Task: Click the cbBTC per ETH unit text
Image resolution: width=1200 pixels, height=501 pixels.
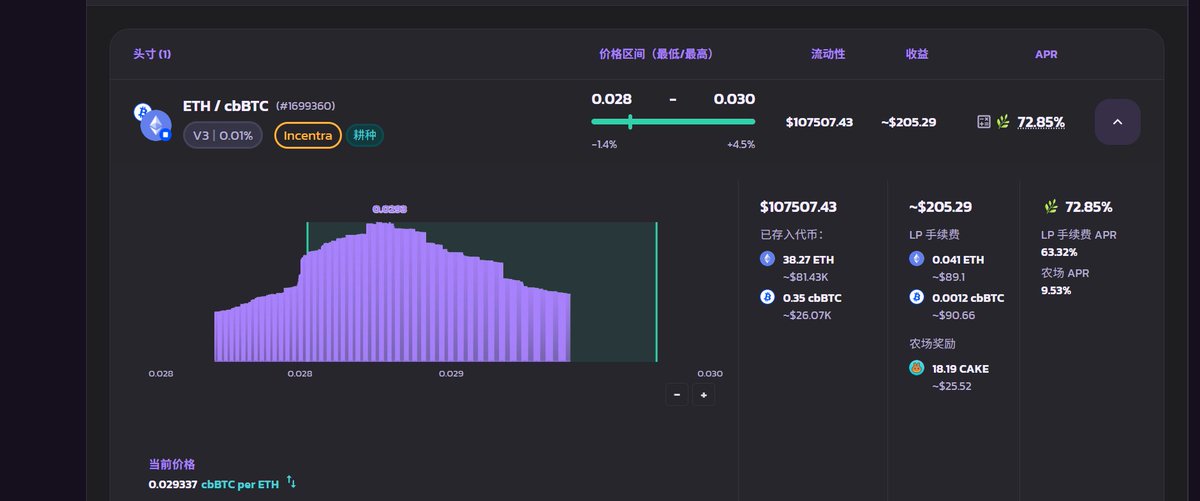Action: tap(240, 483)
